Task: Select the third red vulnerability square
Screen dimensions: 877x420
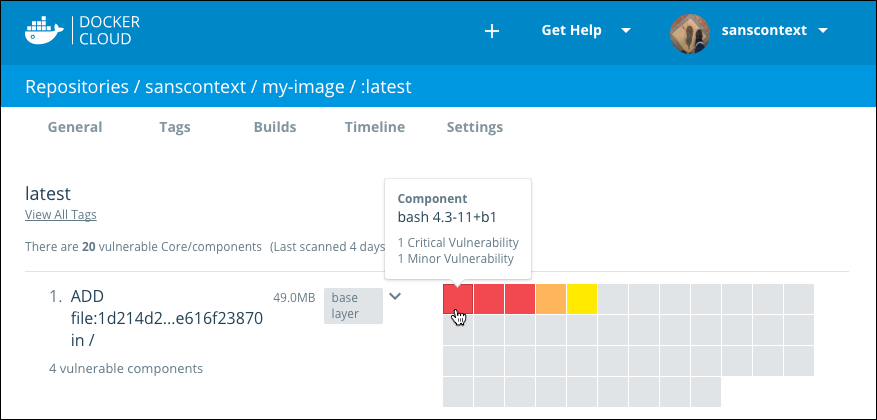Action: (520, 299)
